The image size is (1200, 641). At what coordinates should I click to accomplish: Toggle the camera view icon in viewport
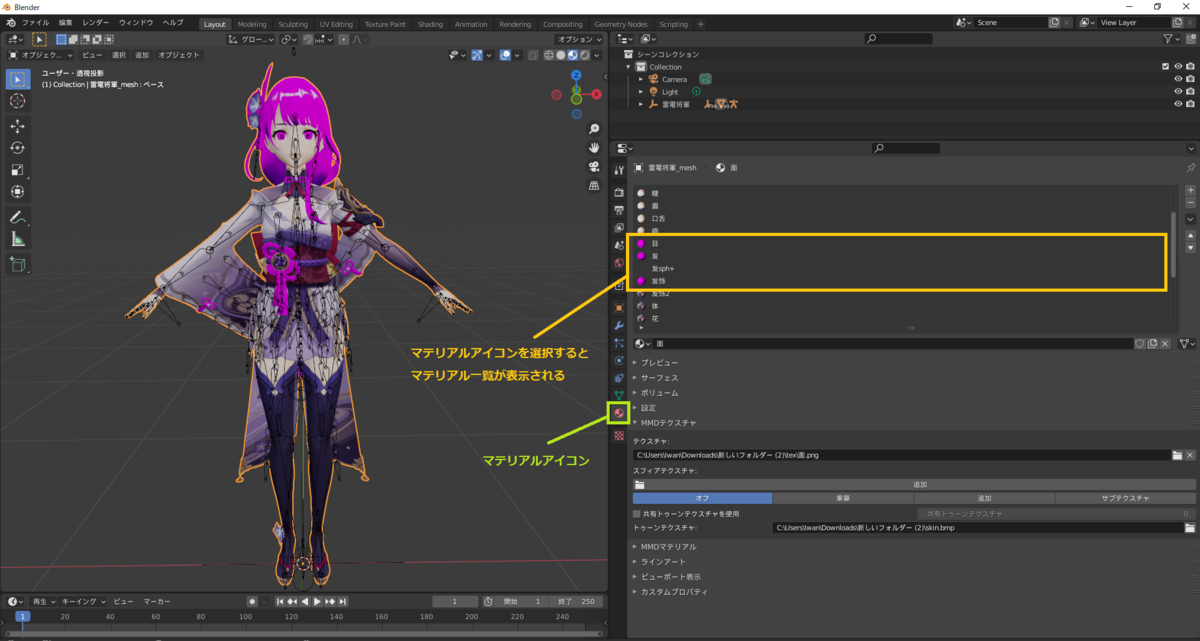pyautogui.click(x=594, y=168)
